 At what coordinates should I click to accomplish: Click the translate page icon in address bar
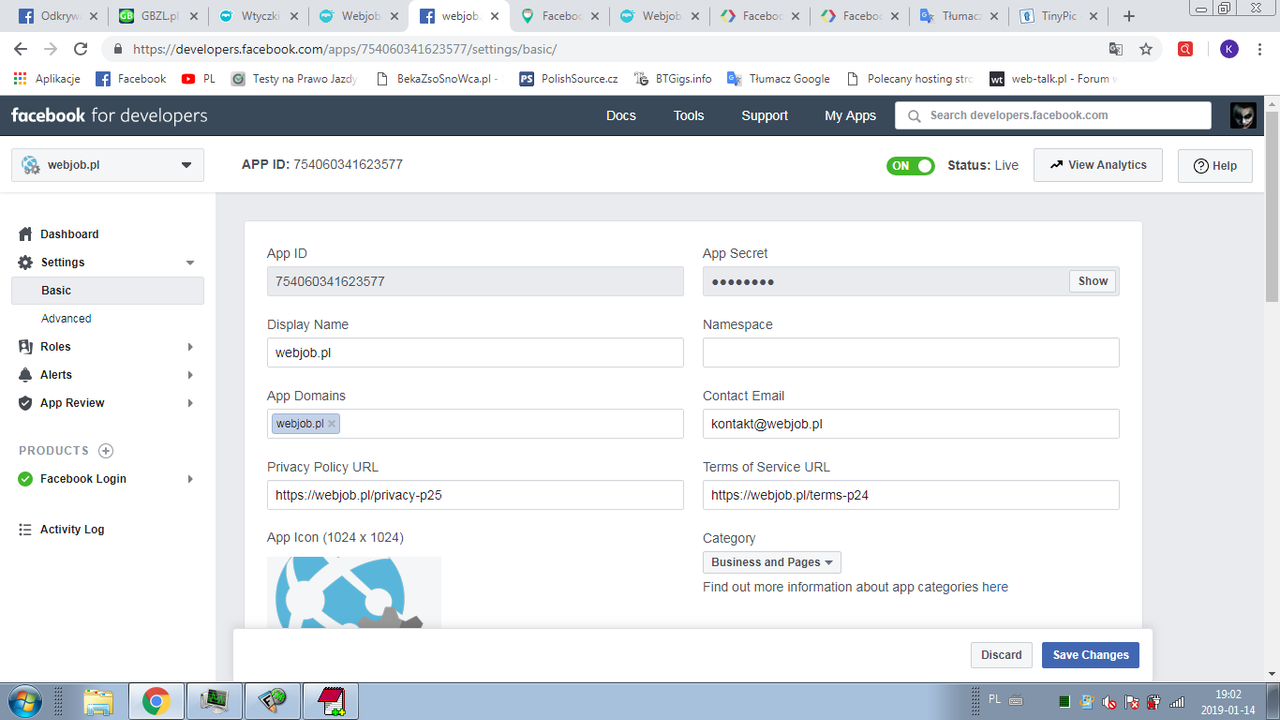pos(1116,49)
